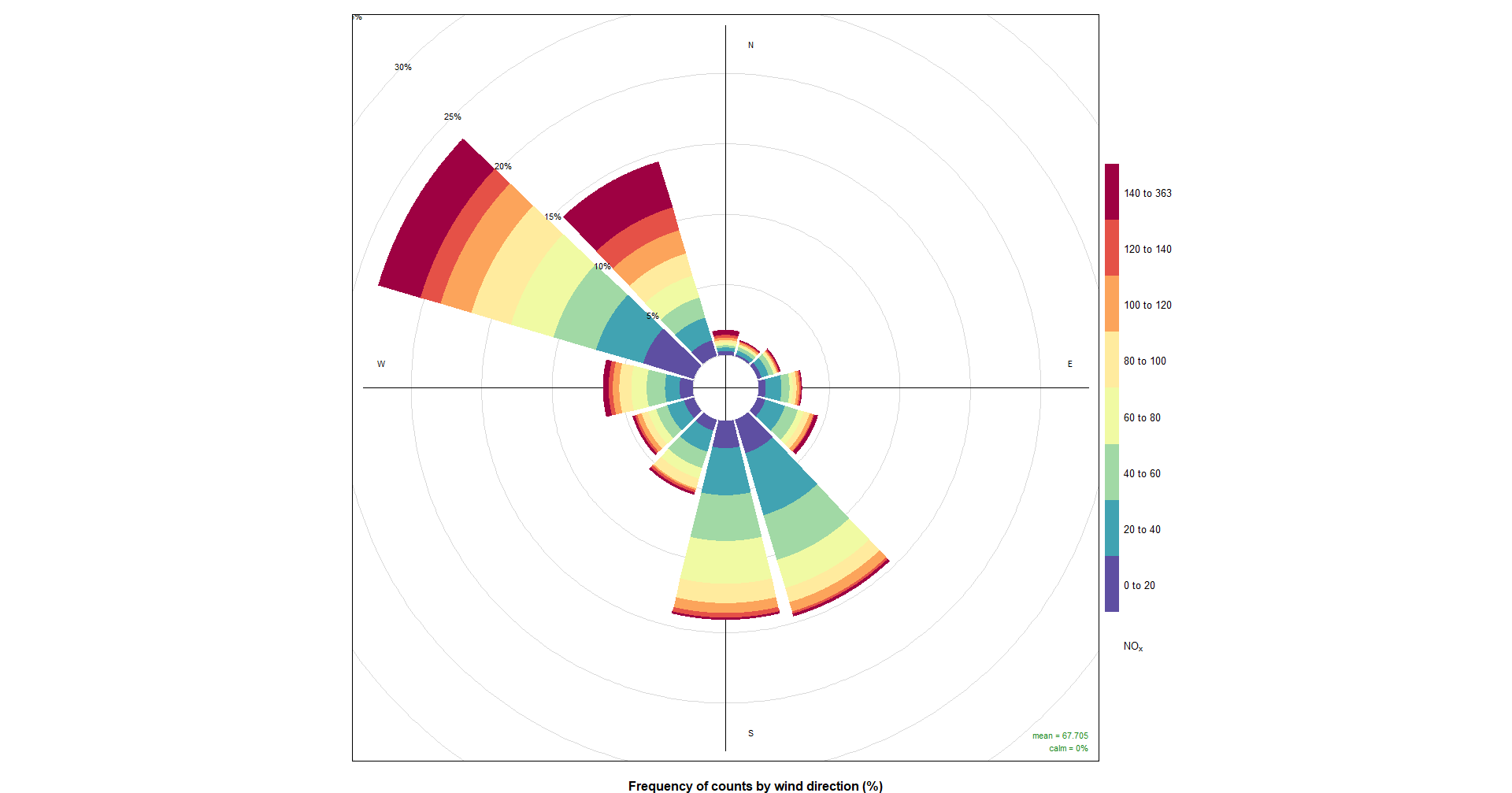Screen dimensions: 1512x793
Task: Click the dark red 140 to 363 legend swatch
Action: click(x=1111, y=192)
